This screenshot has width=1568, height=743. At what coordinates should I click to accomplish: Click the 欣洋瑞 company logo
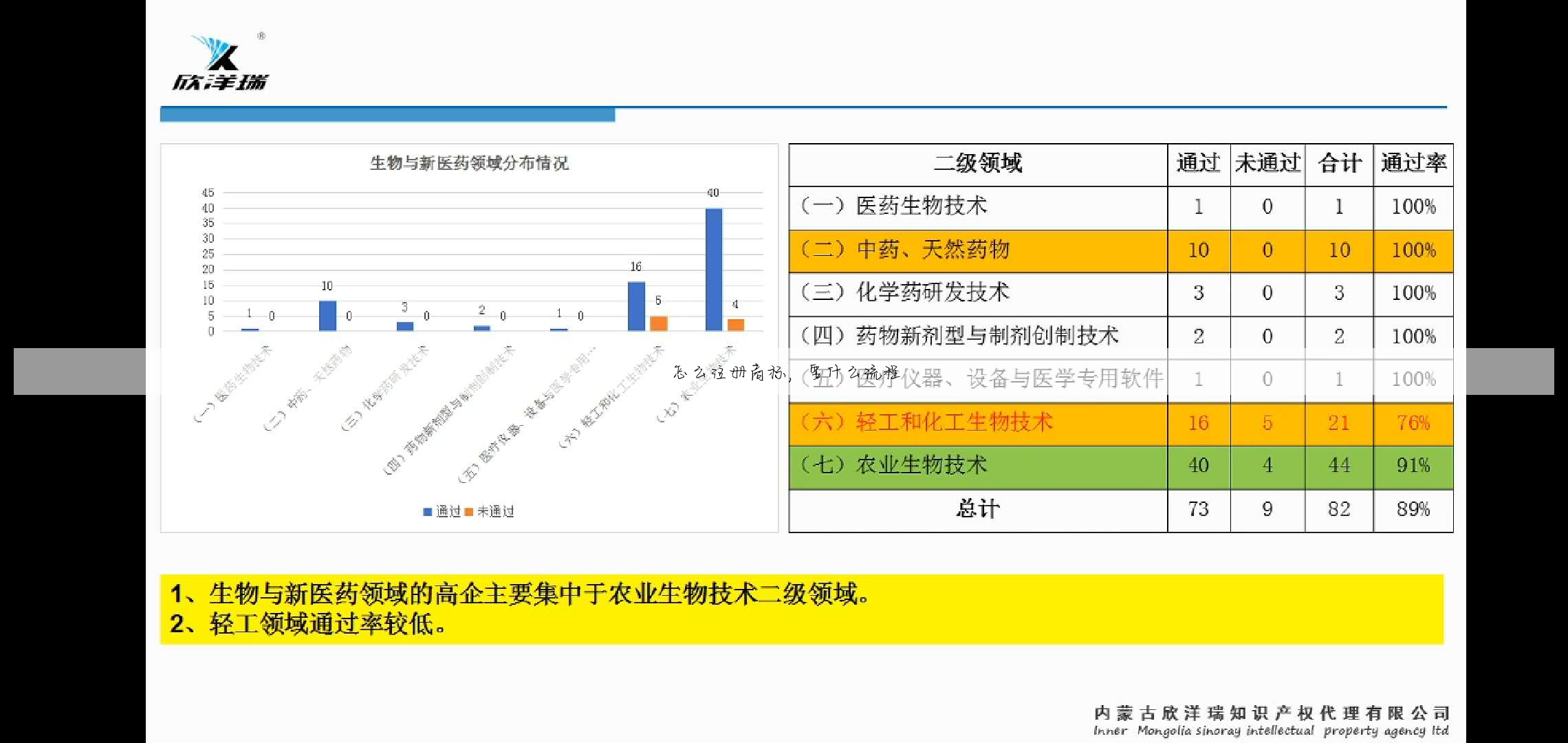point(219,62)
